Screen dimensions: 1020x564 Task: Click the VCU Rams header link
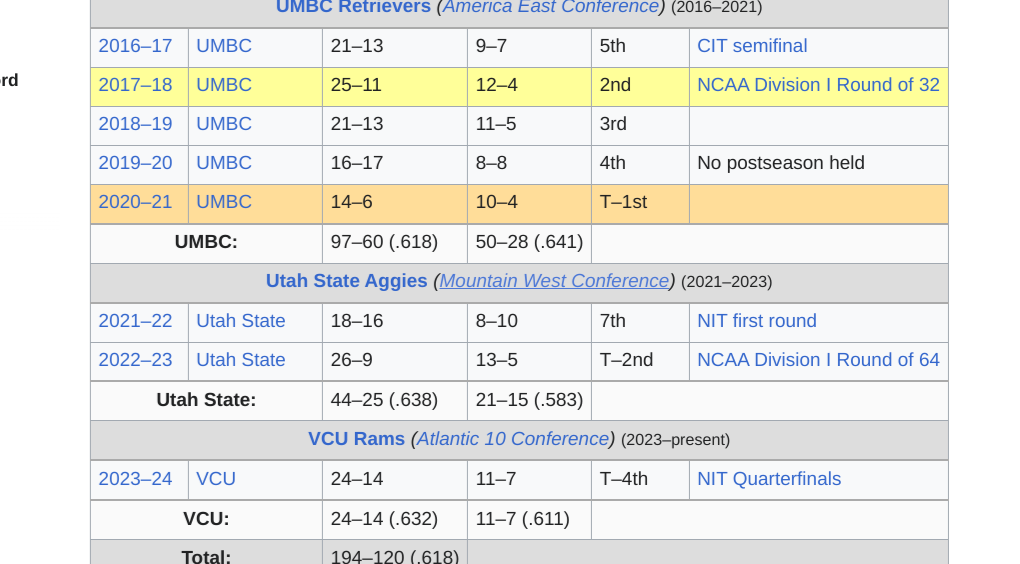pos(356,439)
